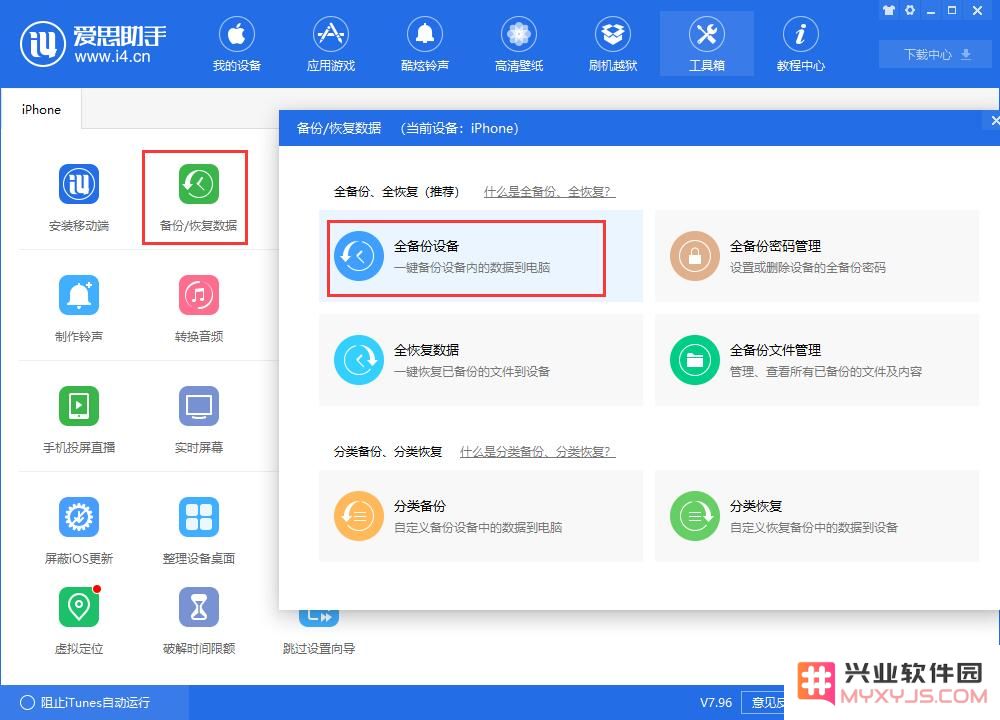Click the 意见反馈 button in status bar
This screenshot has width=1000, height=720.
764,702
